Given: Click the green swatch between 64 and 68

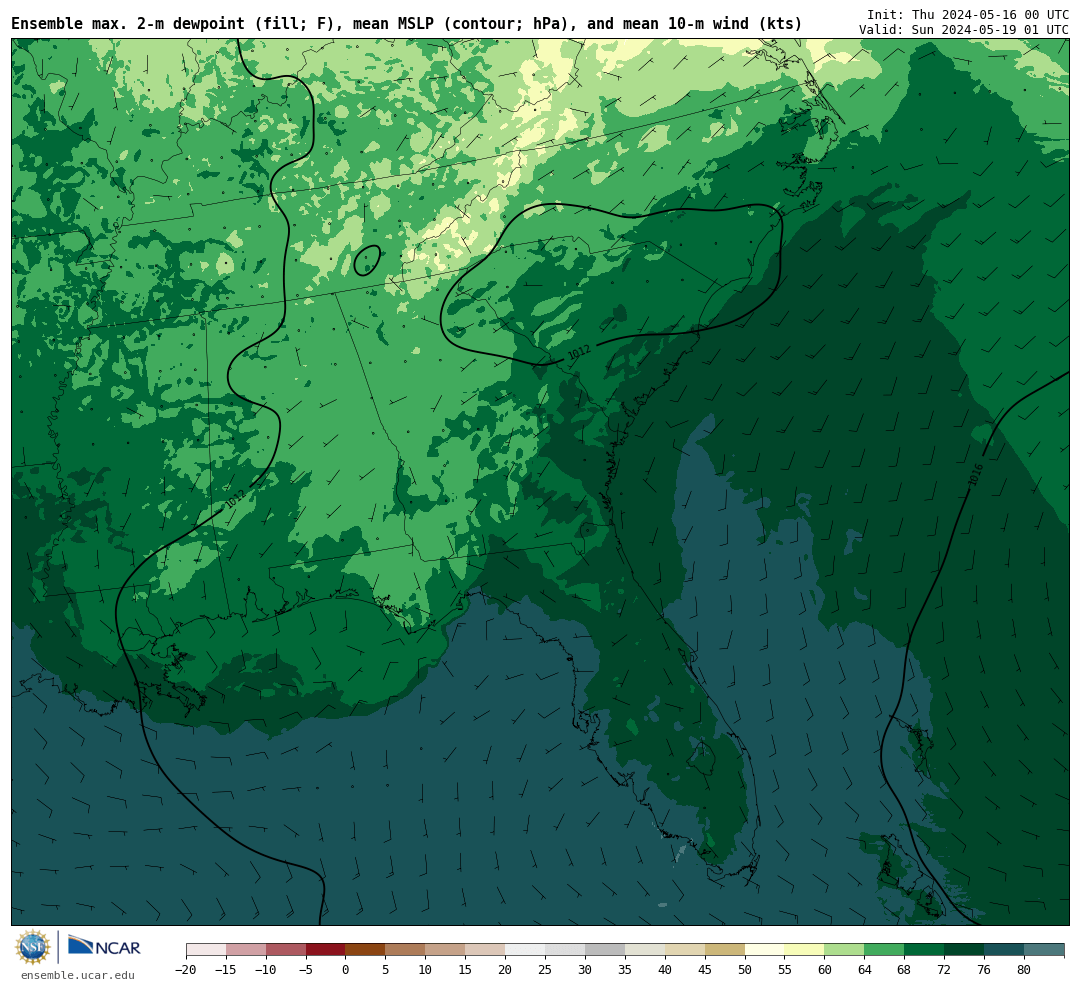Looking at the screenshot, I should [x=885, y=949].
